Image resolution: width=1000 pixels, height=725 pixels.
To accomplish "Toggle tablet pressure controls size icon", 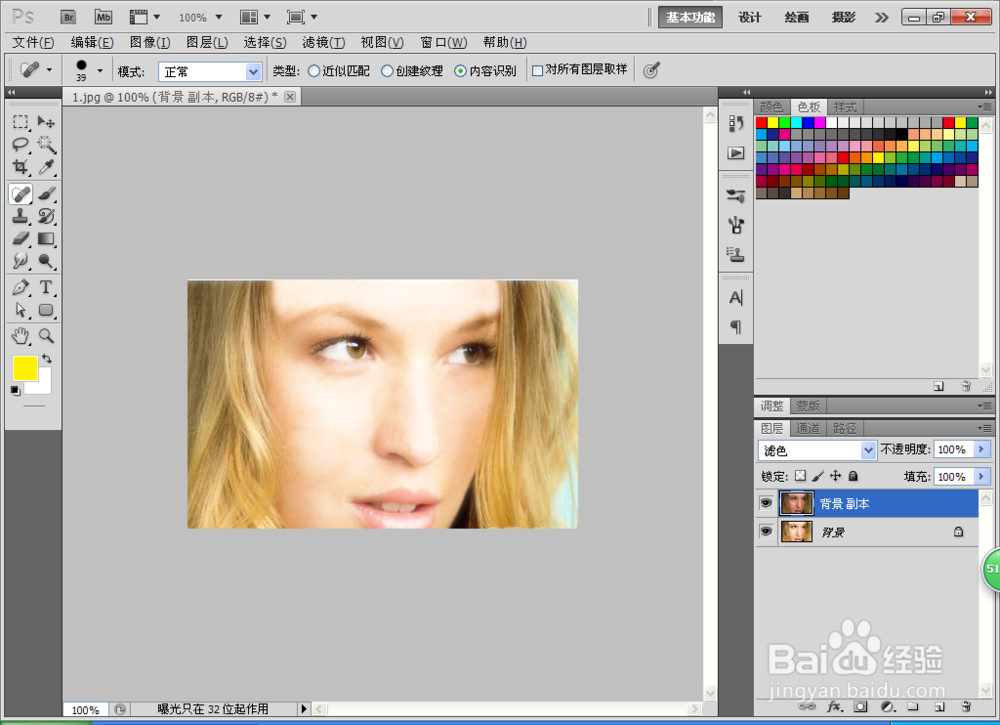I will pos(651,70).
